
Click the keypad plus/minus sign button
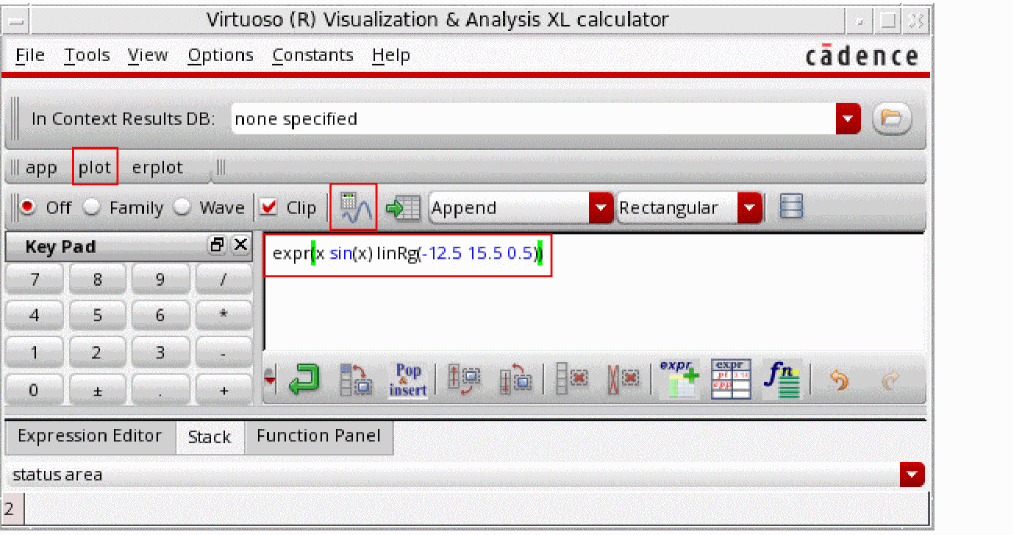[x=98, y=390]
